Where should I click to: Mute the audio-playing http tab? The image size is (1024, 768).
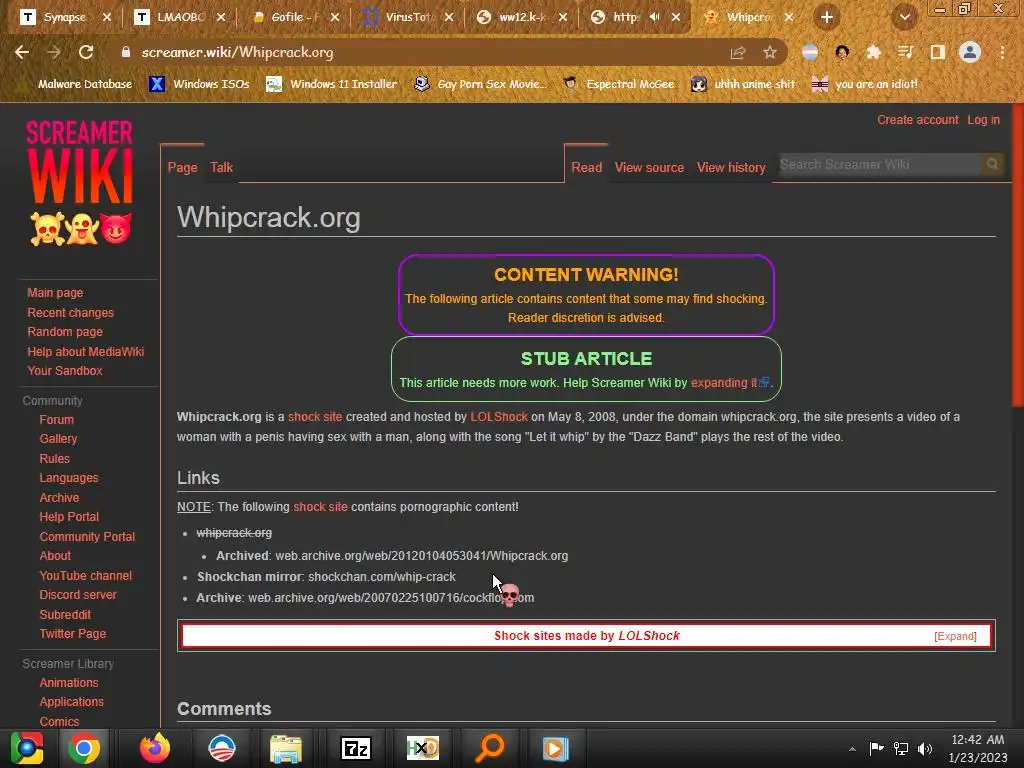click(654, 17)
